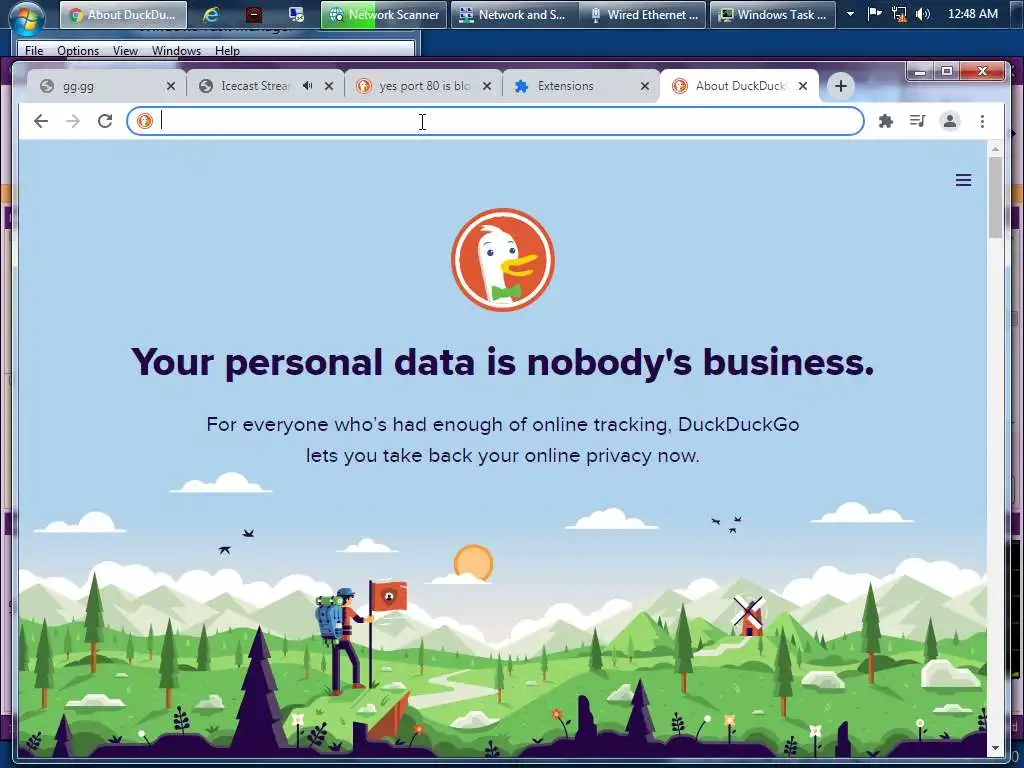Close the 'yes port 80 is blo' tab
Viewport: 1024px width, 768px height.
[487, 86]
